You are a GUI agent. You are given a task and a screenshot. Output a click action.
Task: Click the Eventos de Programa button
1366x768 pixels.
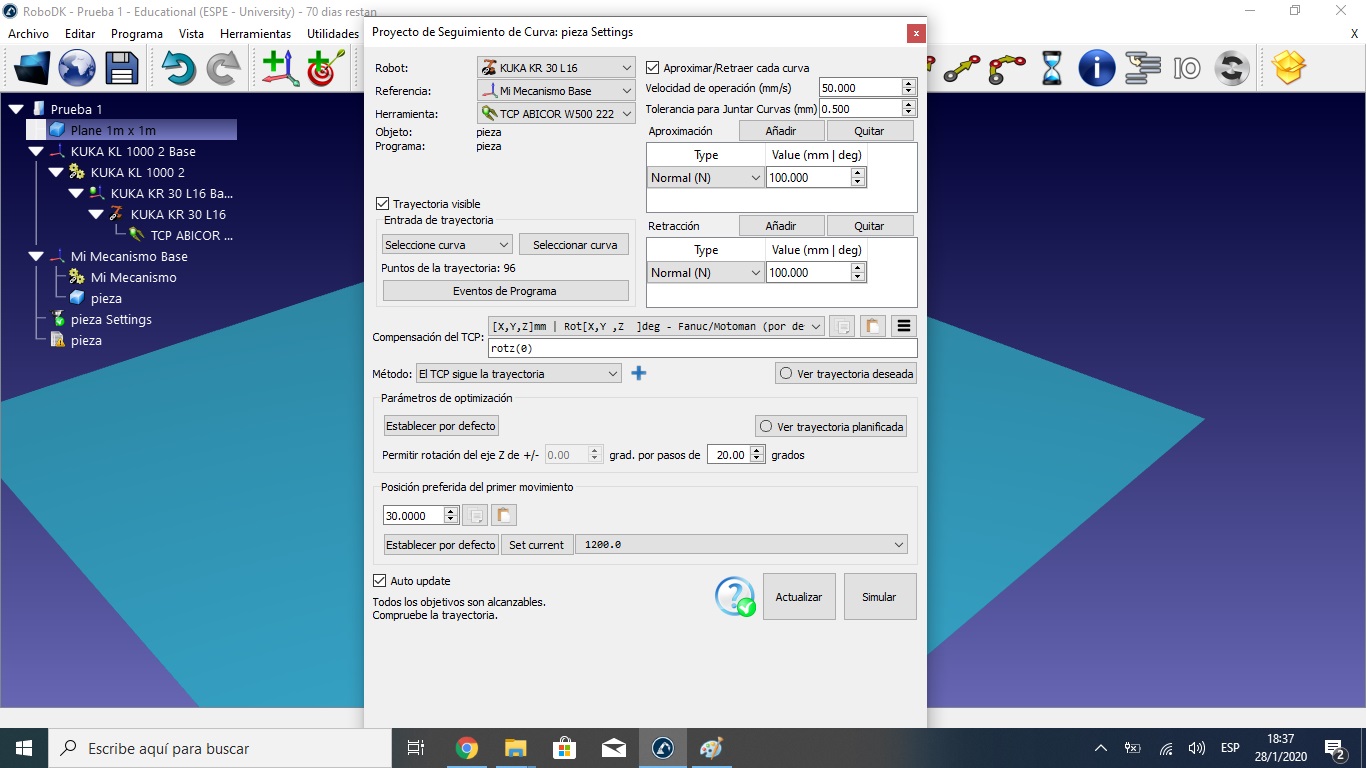[505, 291]
